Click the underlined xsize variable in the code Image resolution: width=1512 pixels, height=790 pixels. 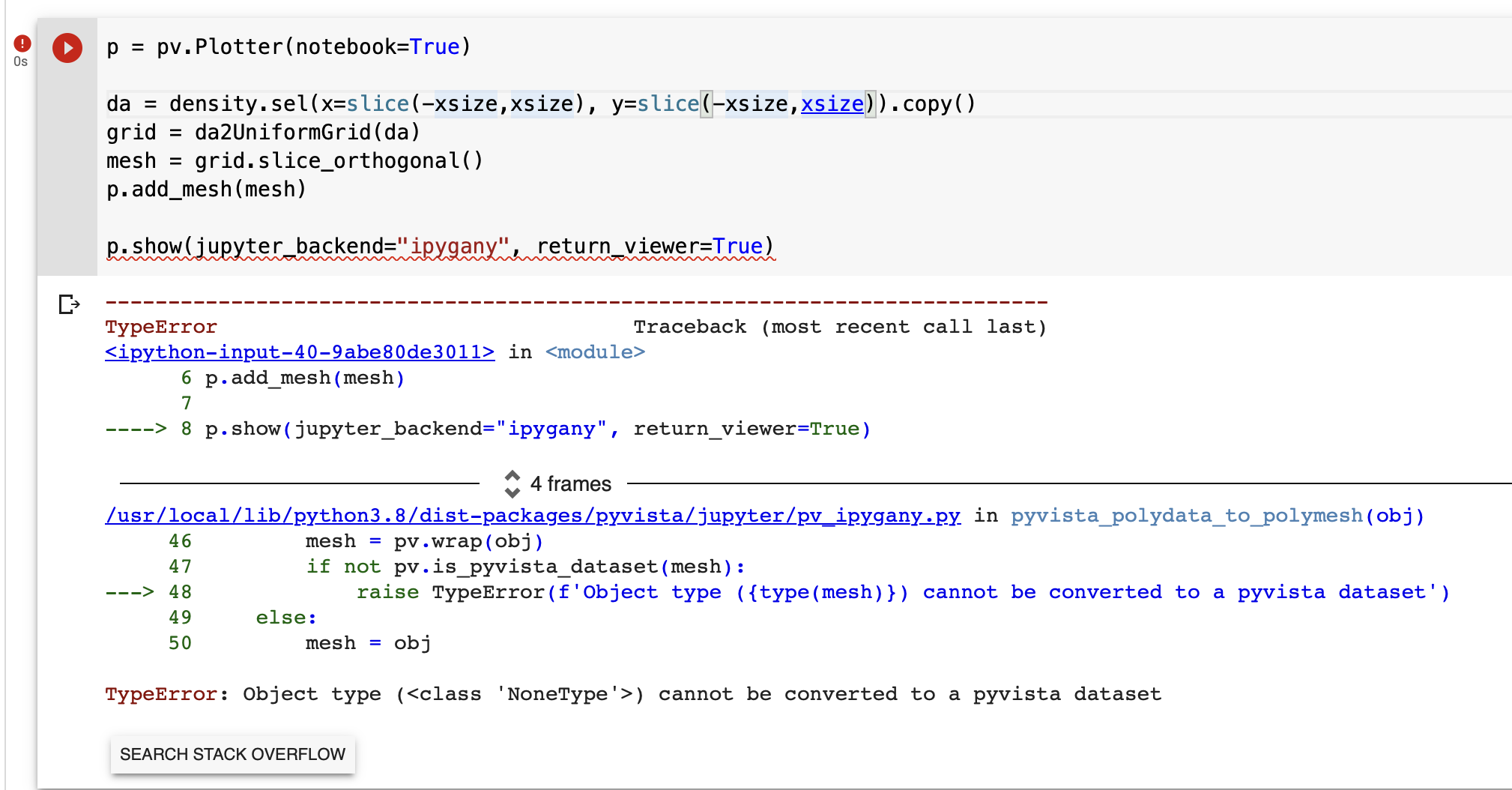832,103
